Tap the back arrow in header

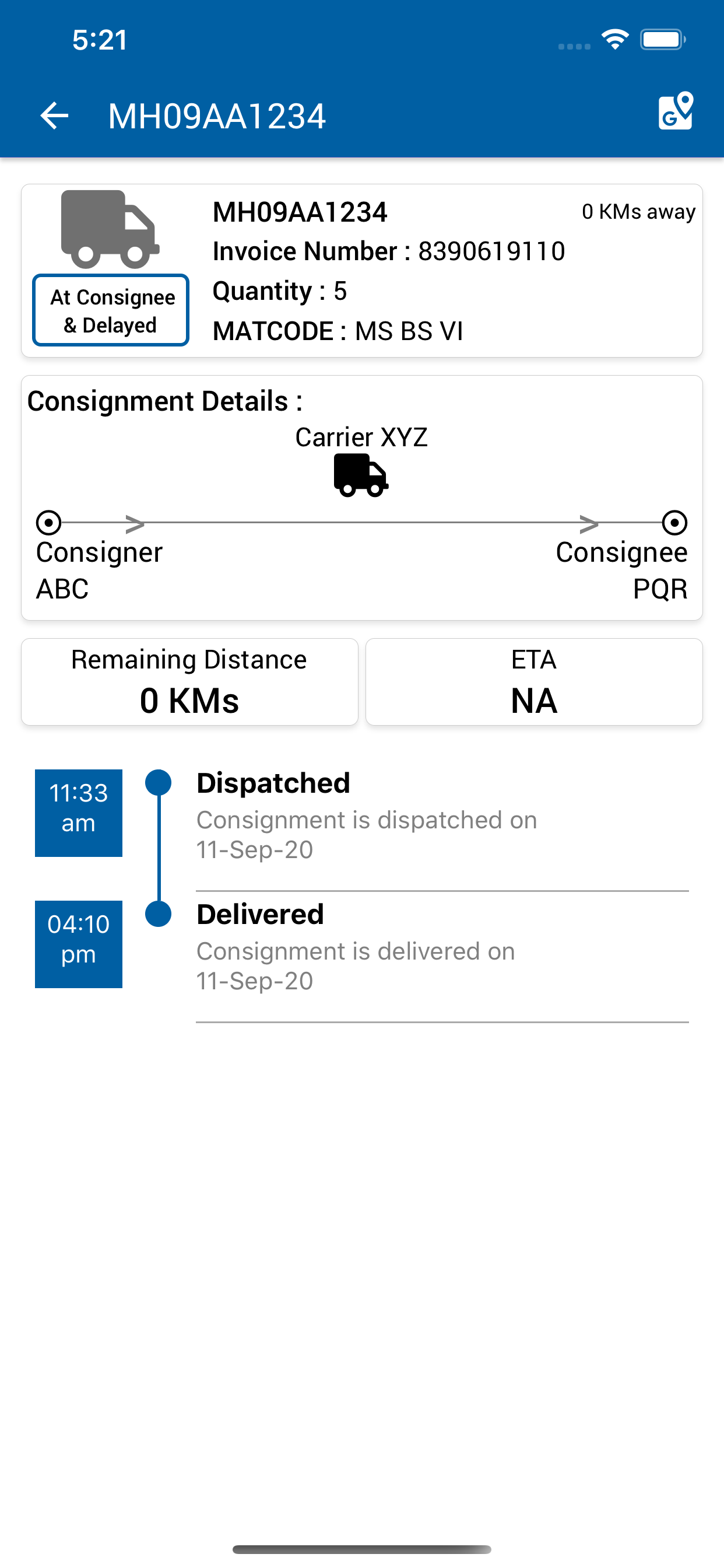54,116
